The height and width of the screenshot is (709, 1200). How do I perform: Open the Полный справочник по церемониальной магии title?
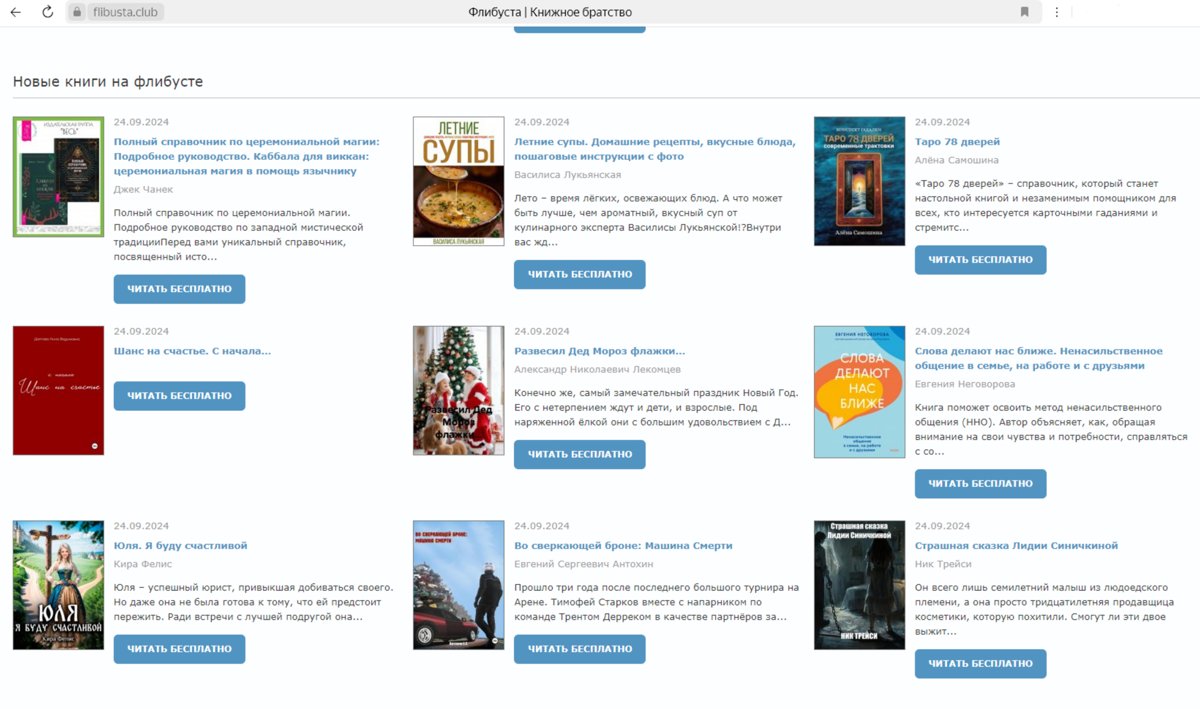tap(246, 156)
